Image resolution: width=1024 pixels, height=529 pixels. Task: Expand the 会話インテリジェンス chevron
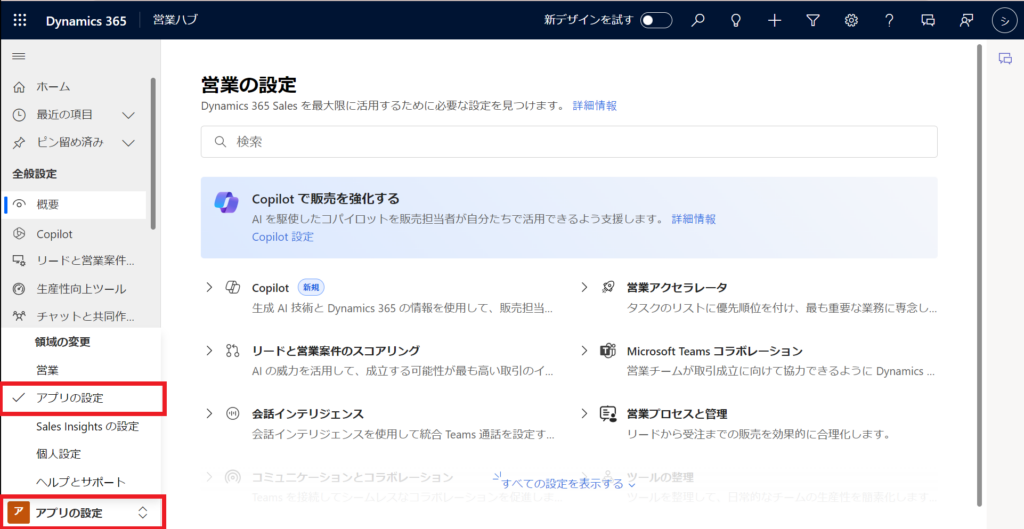click(x=209, y=414)
